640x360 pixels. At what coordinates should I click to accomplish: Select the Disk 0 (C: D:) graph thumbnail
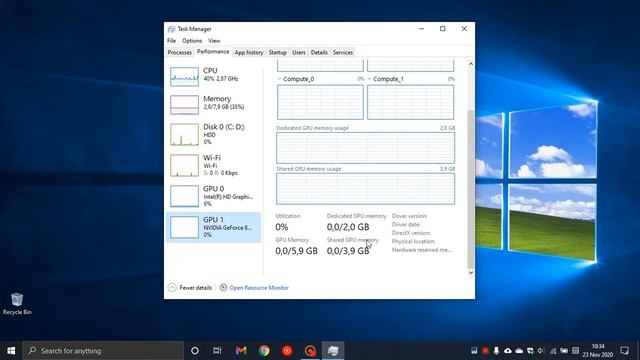click(184, 135)
